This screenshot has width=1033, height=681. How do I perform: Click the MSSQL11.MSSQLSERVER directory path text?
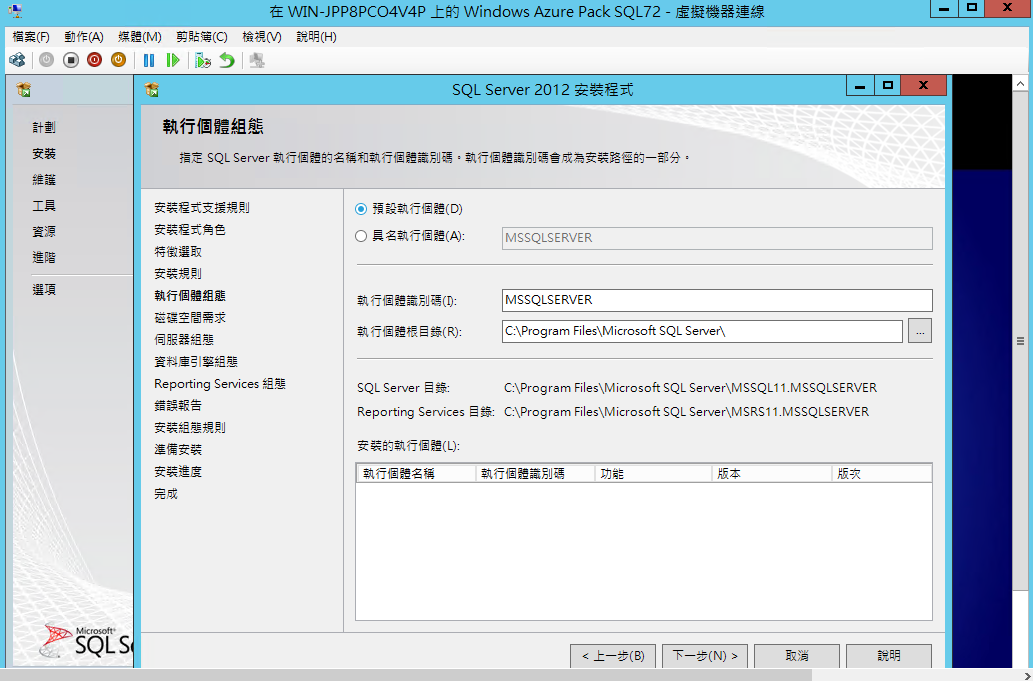click(690, 388)
